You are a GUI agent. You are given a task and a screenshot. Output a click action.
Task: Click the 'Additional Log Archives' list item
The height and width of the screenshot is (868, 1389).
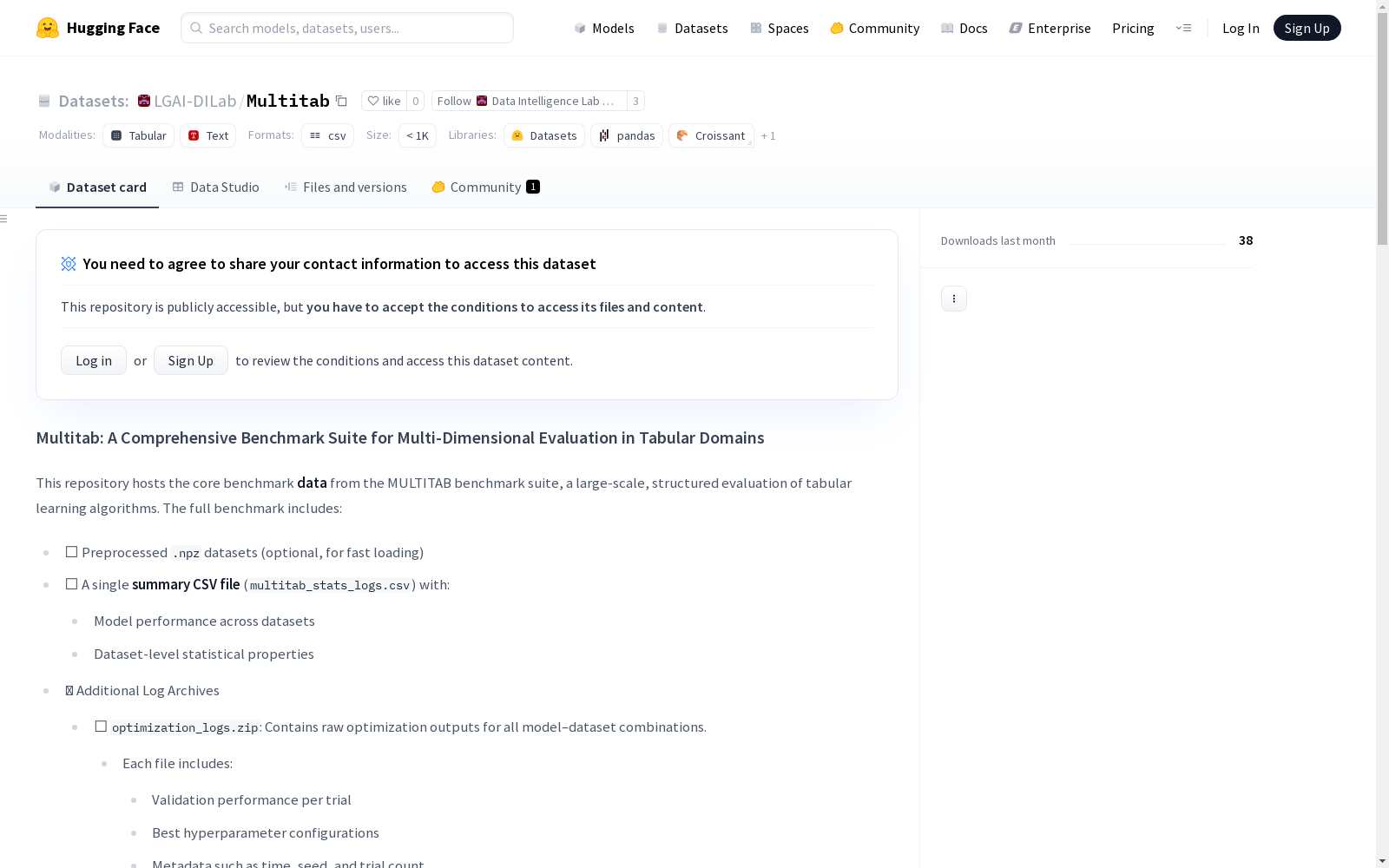click(142, 691)
